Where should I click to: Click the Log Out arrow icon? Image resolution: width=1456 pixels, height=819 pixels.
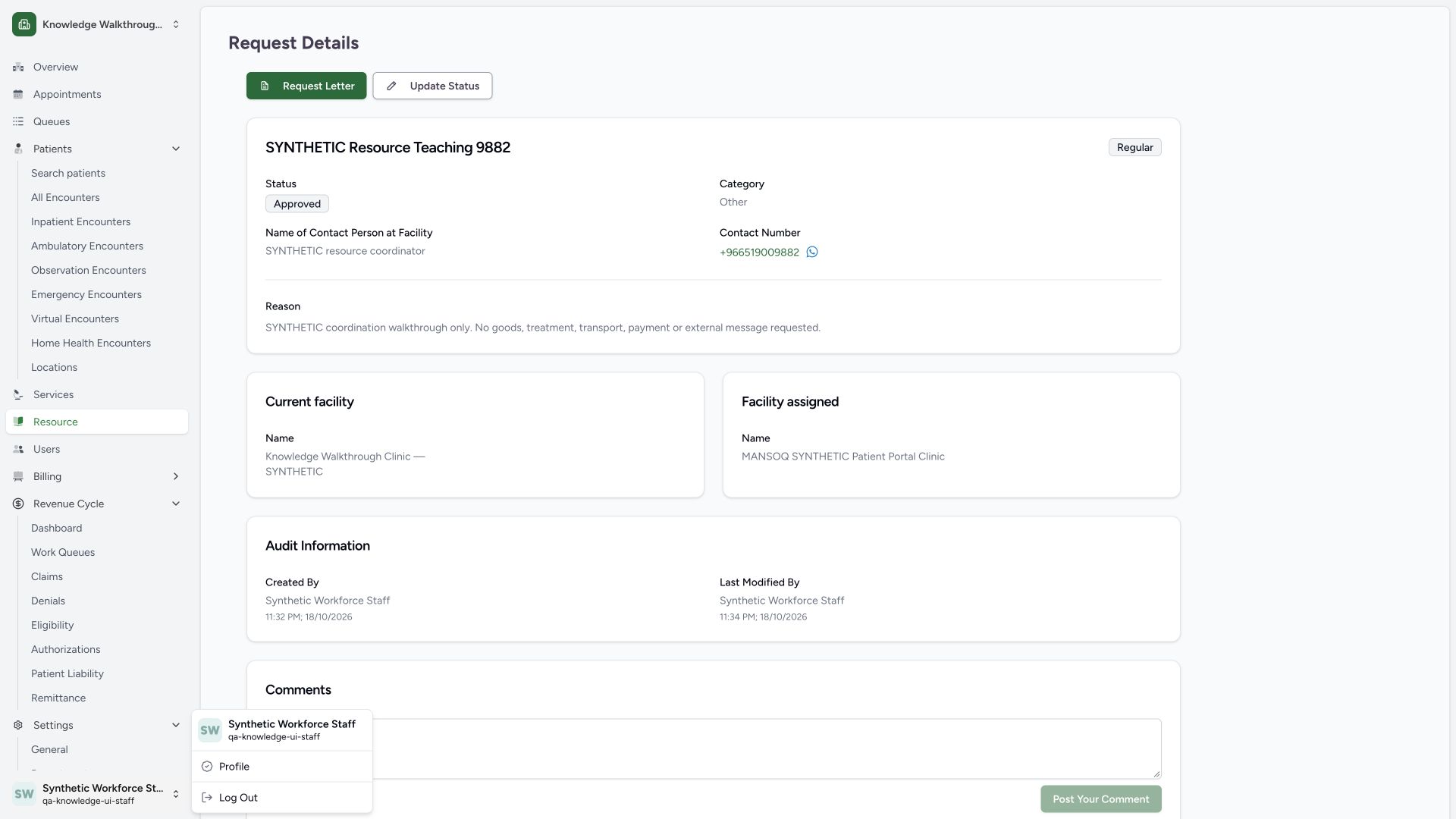coord(207,798)
